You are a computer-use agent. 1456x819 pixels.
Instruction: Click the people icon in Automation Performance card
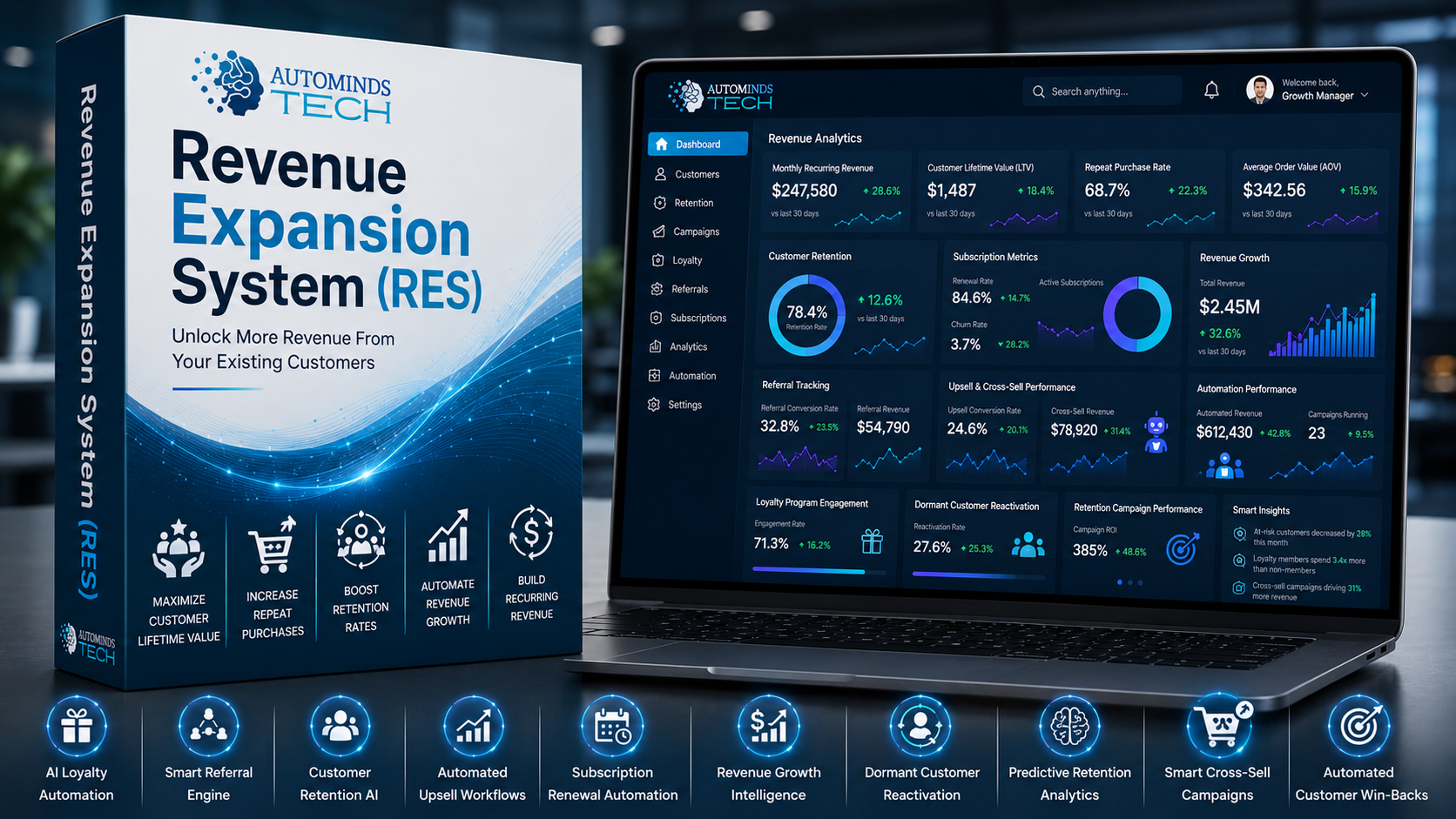click(1224, 466)
